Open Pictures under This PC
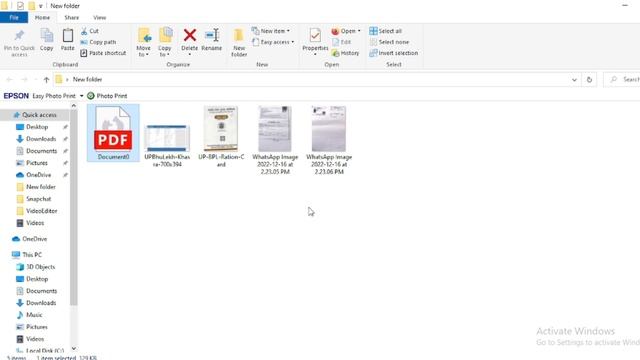The width and height of the screenshot is (640, 360). (x=37, y=327)
